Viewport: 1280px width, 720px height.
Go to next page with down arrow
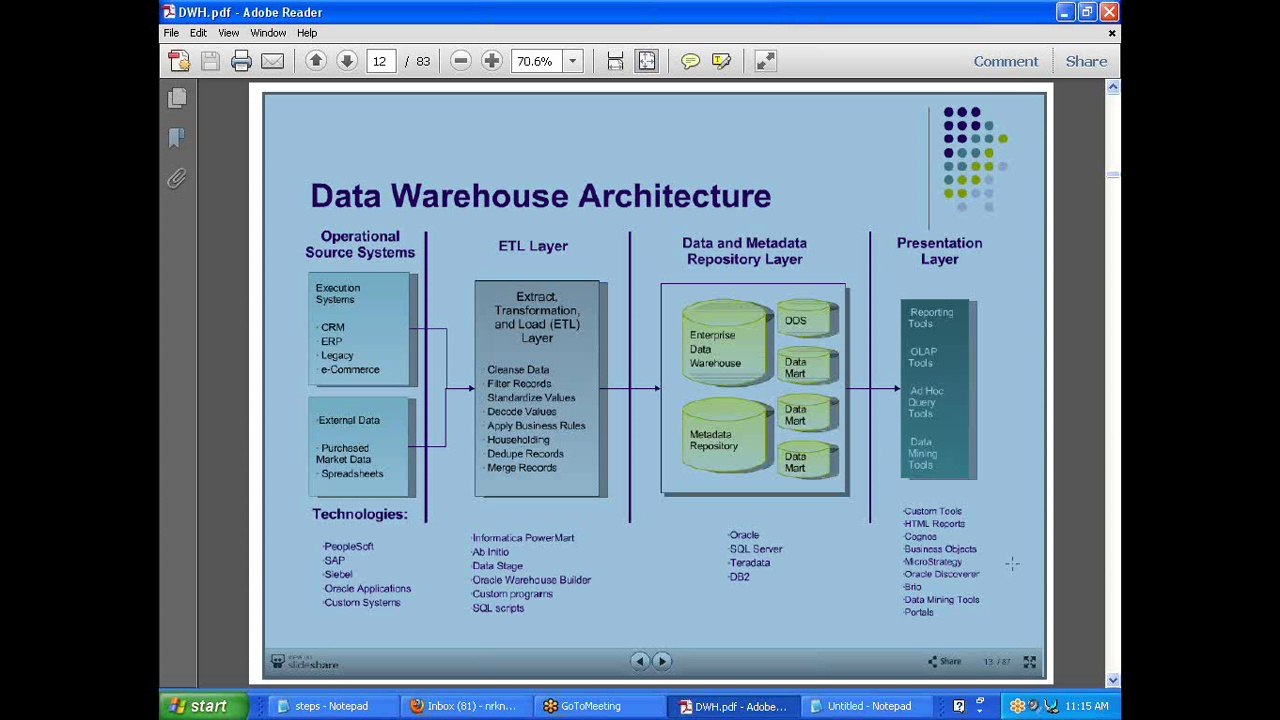point(347,61)
